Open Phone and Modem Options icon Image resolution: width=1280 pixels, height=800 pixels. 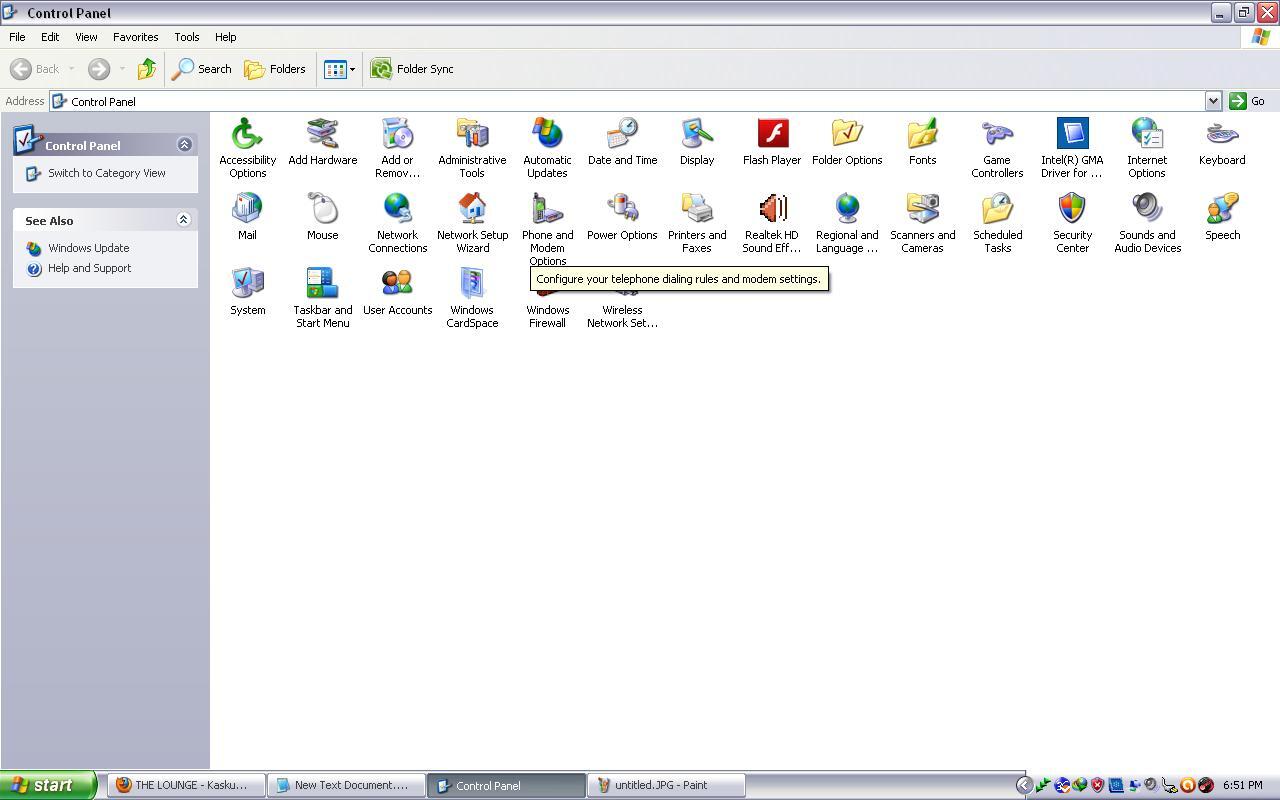click(x=547, y=208)
